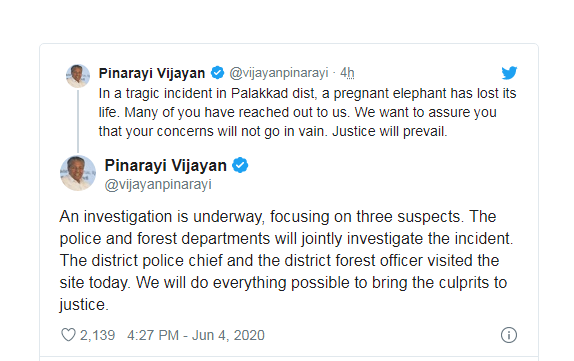Viewport: 574px width, 361px height.
Task: Click 'Justice will prevail.' in the parent tweet
Action: coord(390,131)
